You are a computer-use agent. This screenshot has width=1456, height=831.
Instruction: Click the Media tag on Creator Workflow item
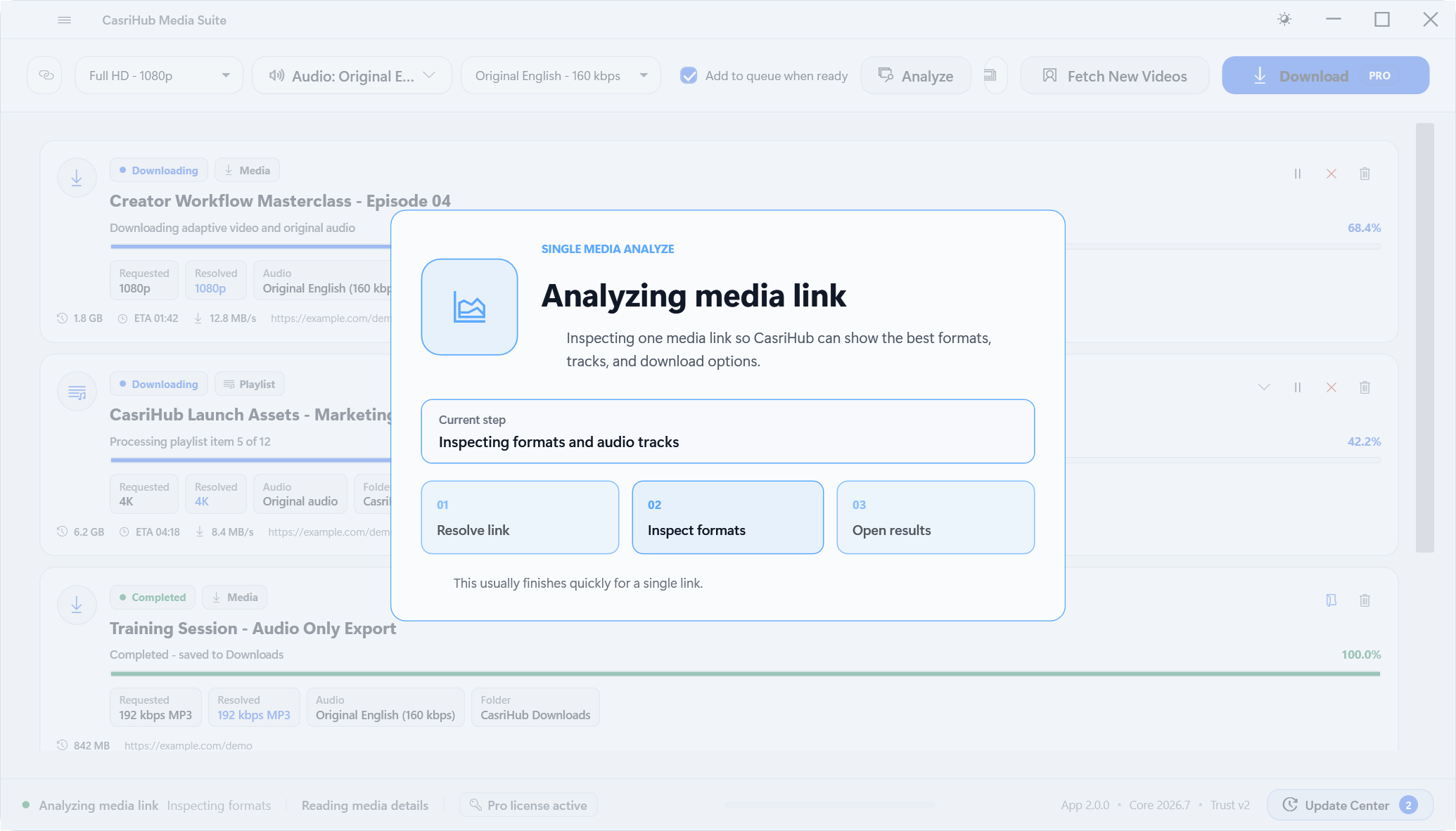coord(247,170)
